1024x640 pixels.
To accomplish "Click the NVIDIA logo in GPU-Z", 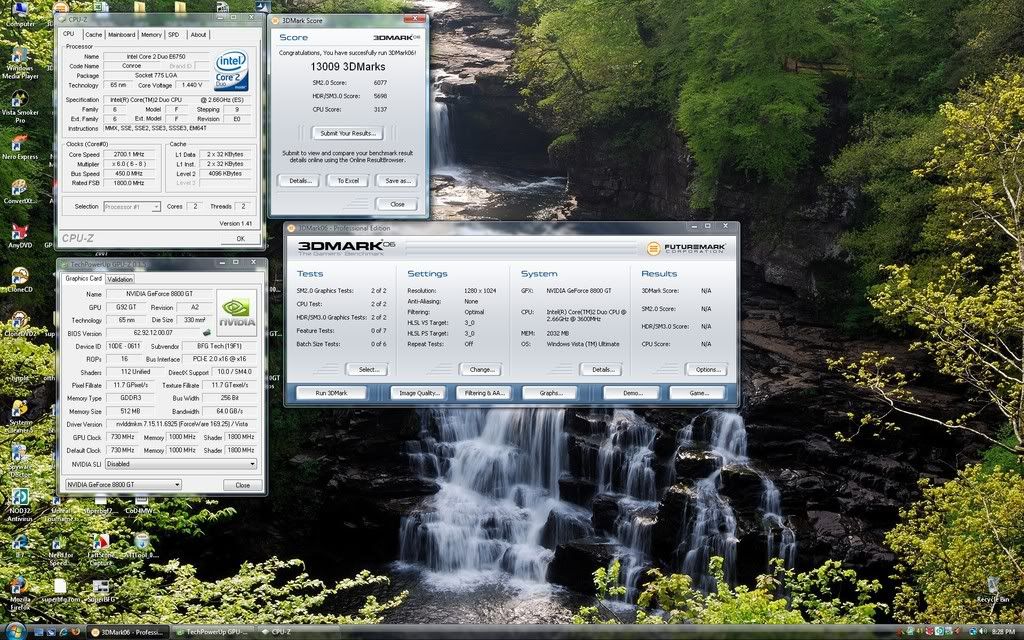I will [x=236, y=312].
